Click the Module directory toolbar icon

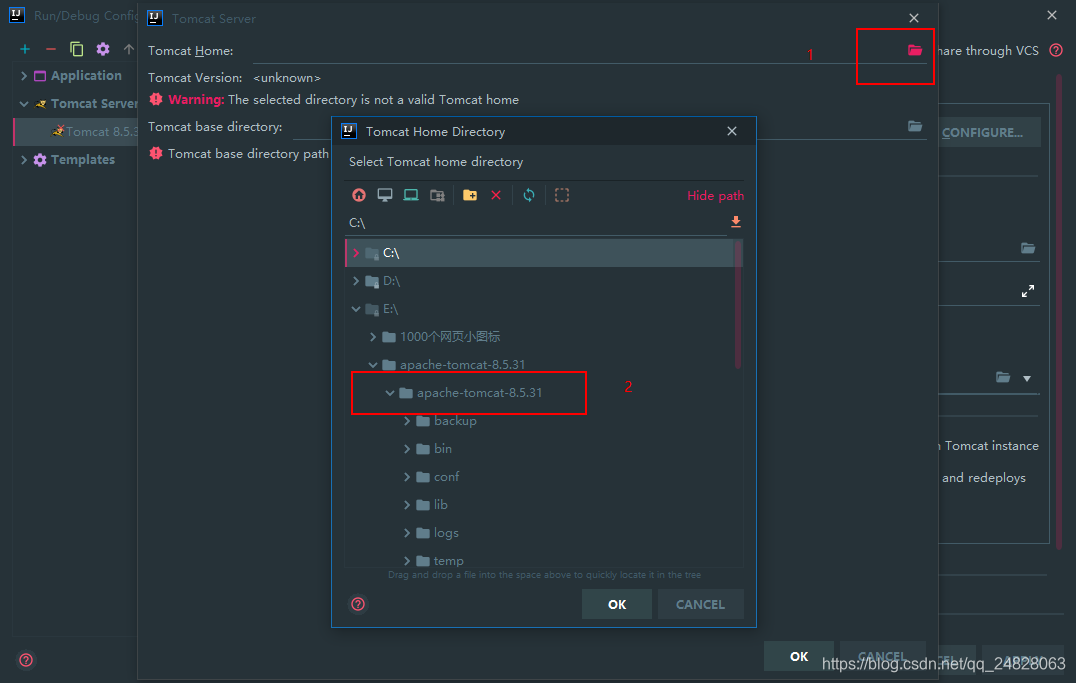[437, 195]
